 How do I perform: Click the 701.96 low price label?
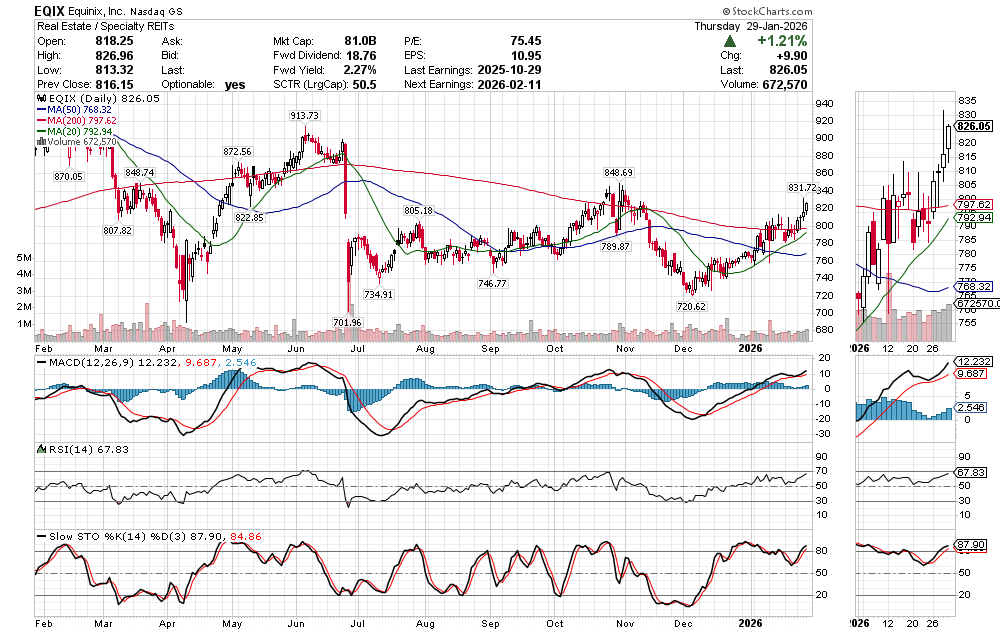(x=347, y=322)
